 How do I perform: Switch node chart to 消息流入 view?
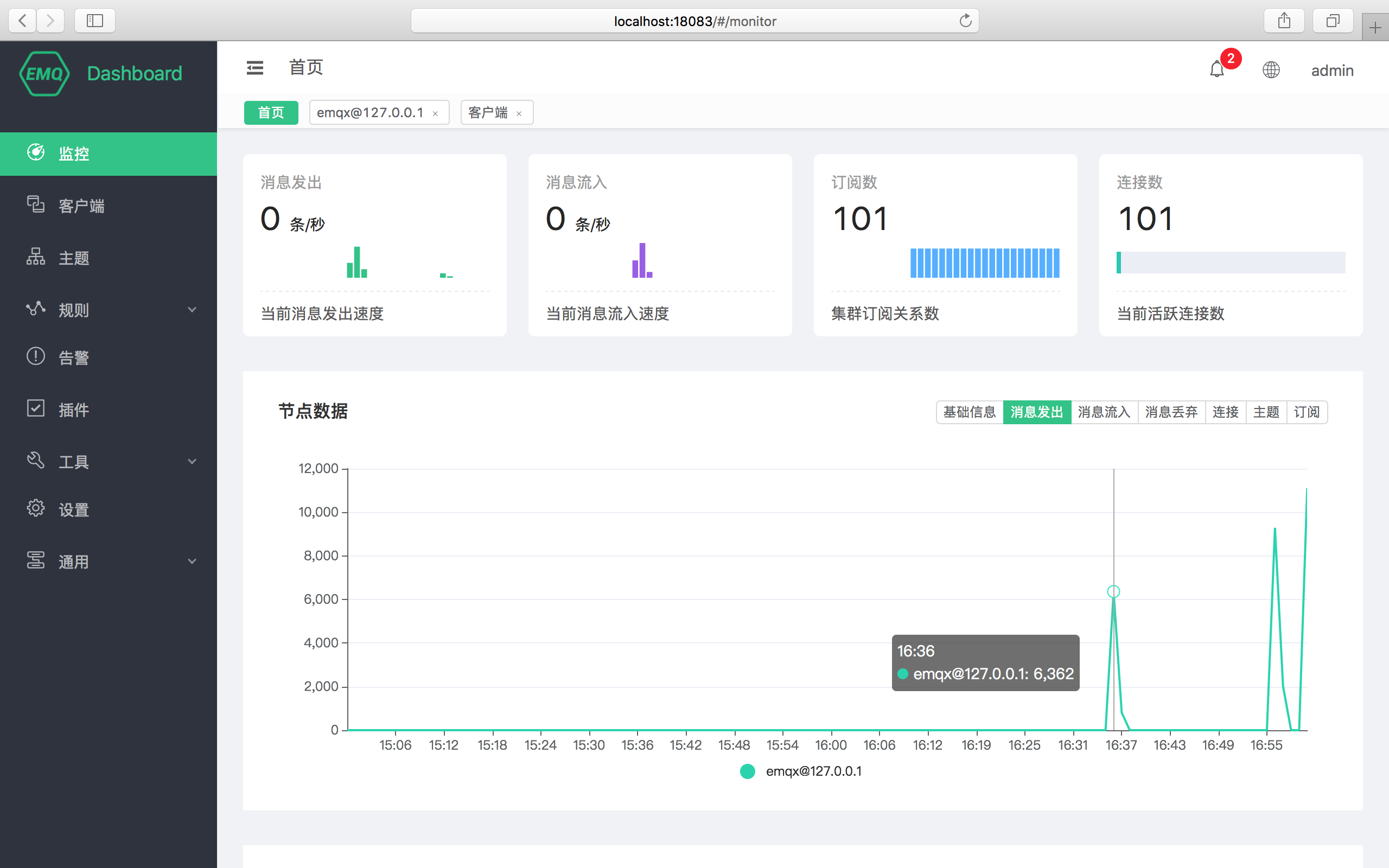click(x=1103, y=412)
